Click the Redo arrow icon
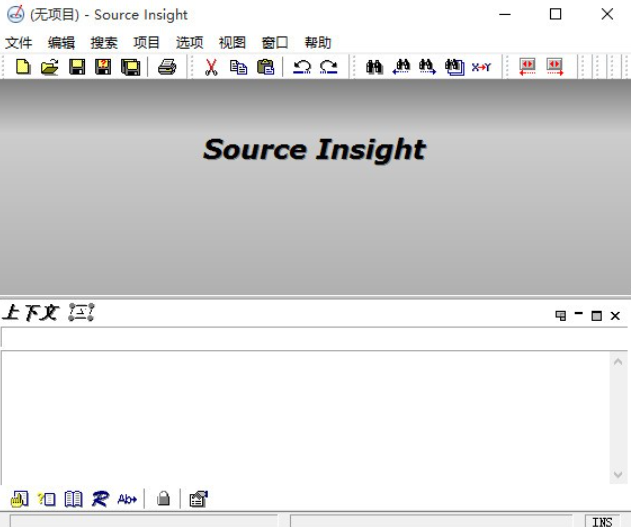This screenshot has height=527, width=631. pyautogui.click(x=329, y=67)
